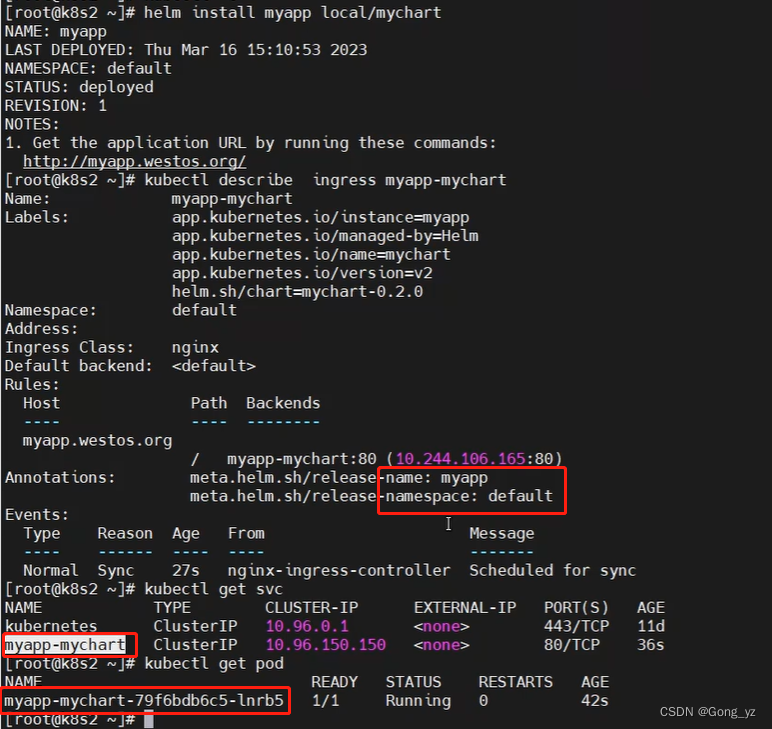Click the 'kubectl describe ingress myapp-mychart' command
Image resolution: width=772 pixels, height=729 pixels.
coord(325,180)
